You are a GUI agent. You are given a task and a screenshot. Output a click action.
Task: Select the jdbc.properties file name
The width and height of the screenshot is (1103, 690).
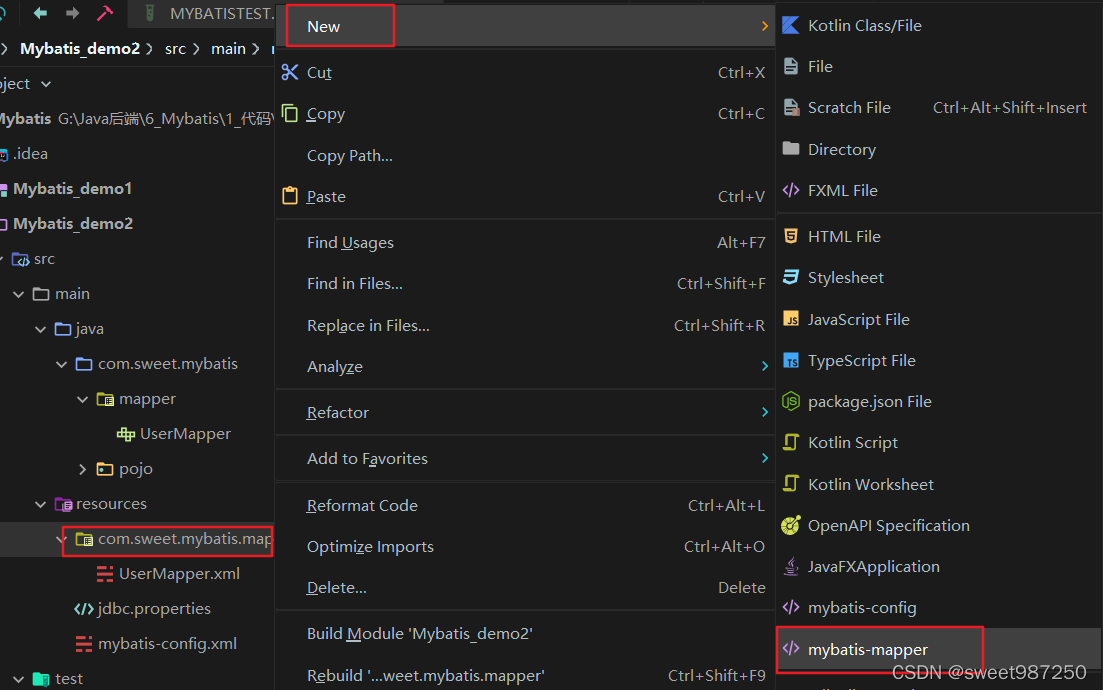(154, 609)
